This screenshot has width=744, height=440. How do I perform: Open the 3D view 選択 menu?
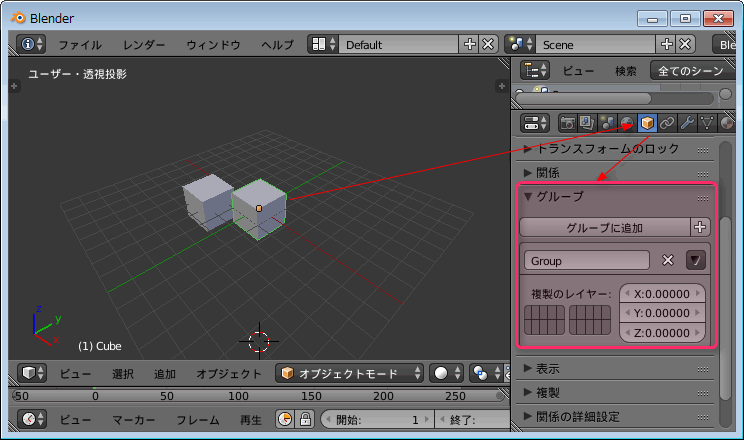(x=122, y=374)
